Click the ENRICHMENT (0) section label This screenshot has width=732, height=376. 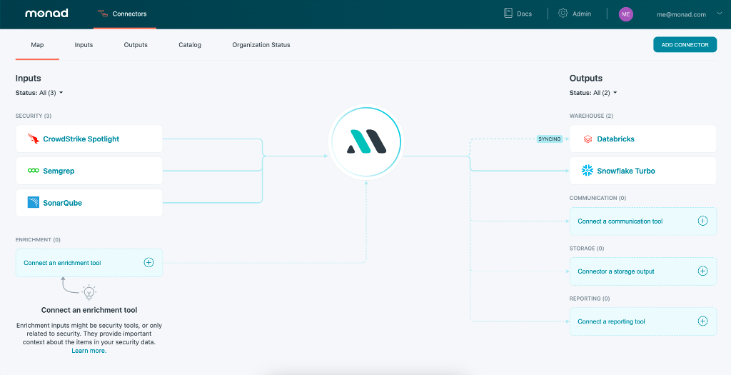coord(38,240)
